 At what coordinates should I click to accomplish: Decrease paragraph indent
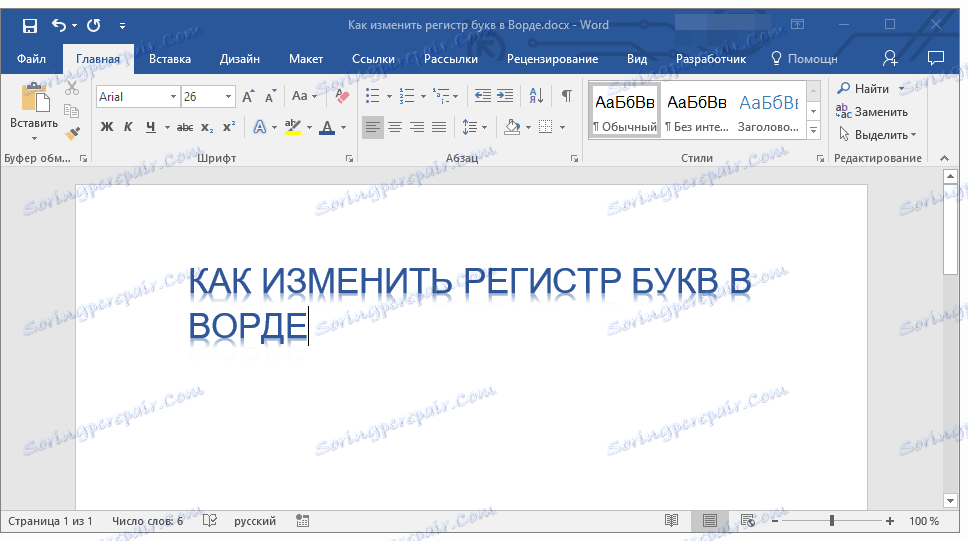tap(482, 96)
